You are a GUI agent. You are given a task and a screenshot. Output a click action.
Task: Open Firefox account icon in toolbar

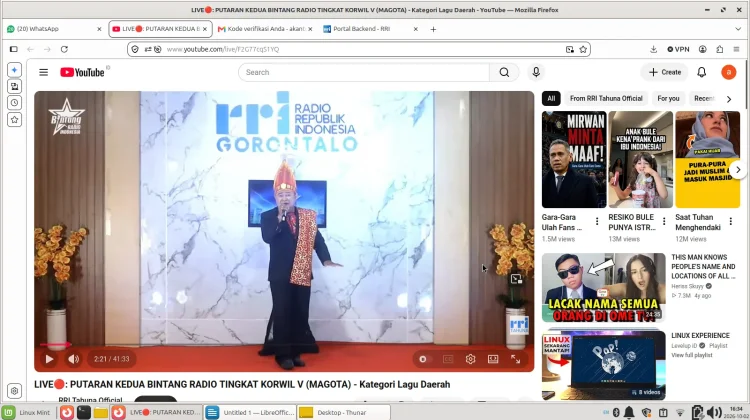pyautogui.click(x=703, y=49)
